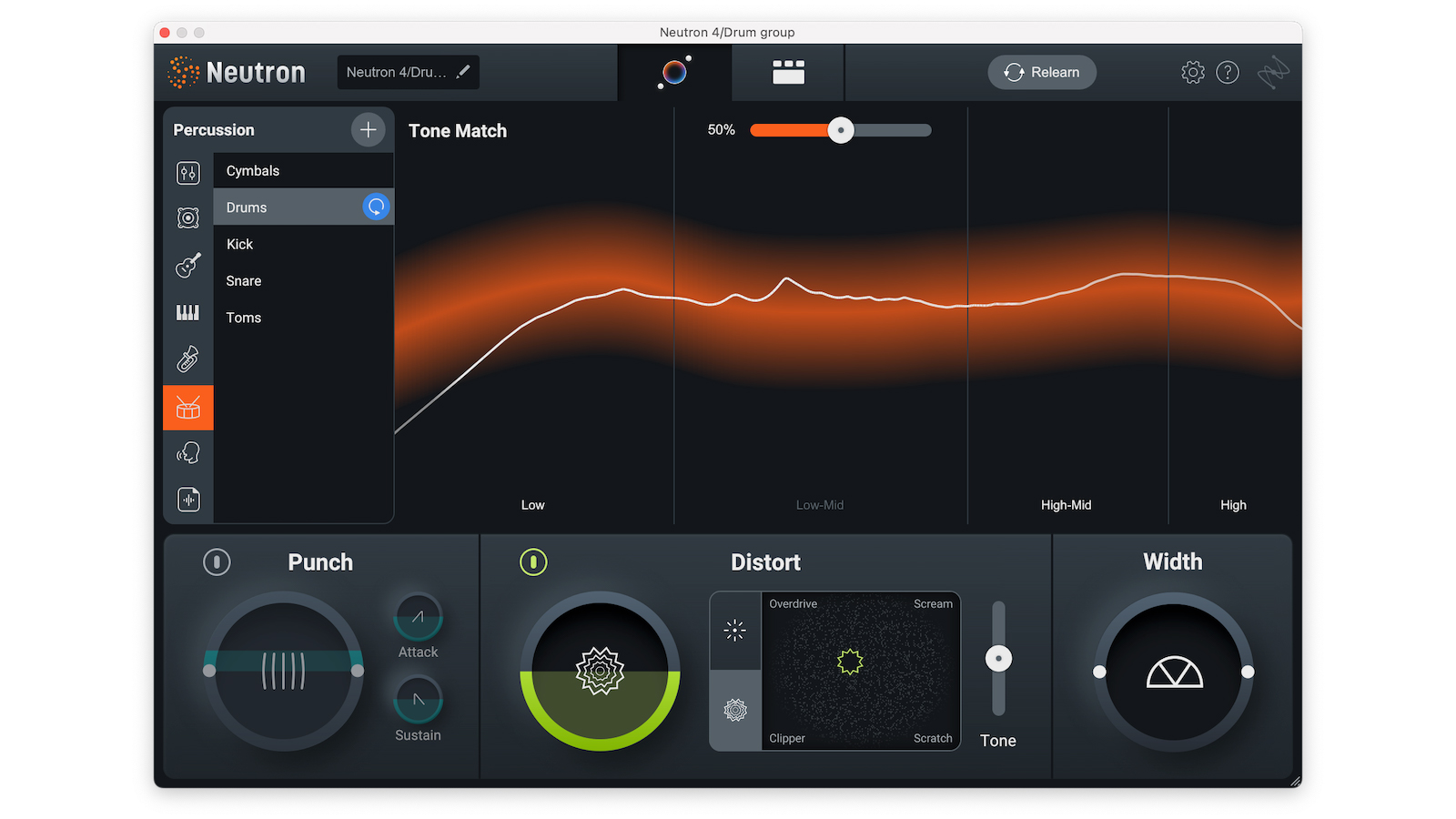Select the keyboard instrument icon
This screenshot has height=819, width=1456.
pyautogui.click(x=187, y=312)
